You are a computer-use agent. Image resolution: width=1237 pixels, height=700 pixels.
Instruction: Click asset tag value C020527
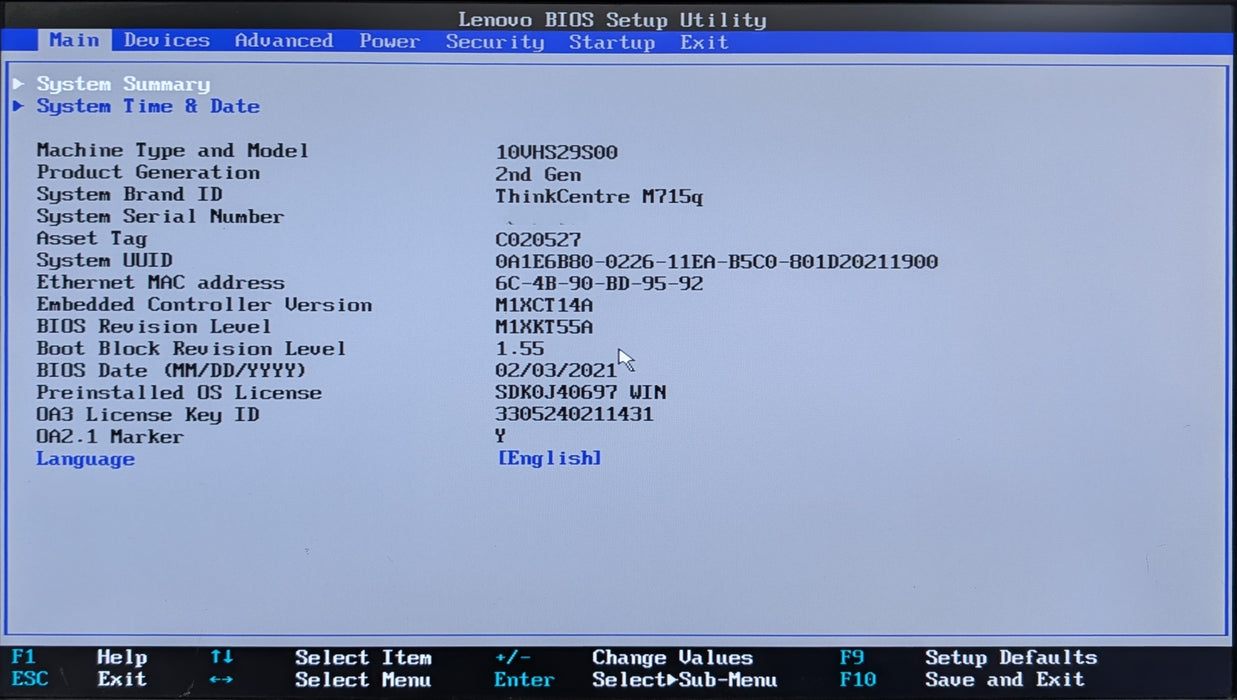(x=538, y=240)
